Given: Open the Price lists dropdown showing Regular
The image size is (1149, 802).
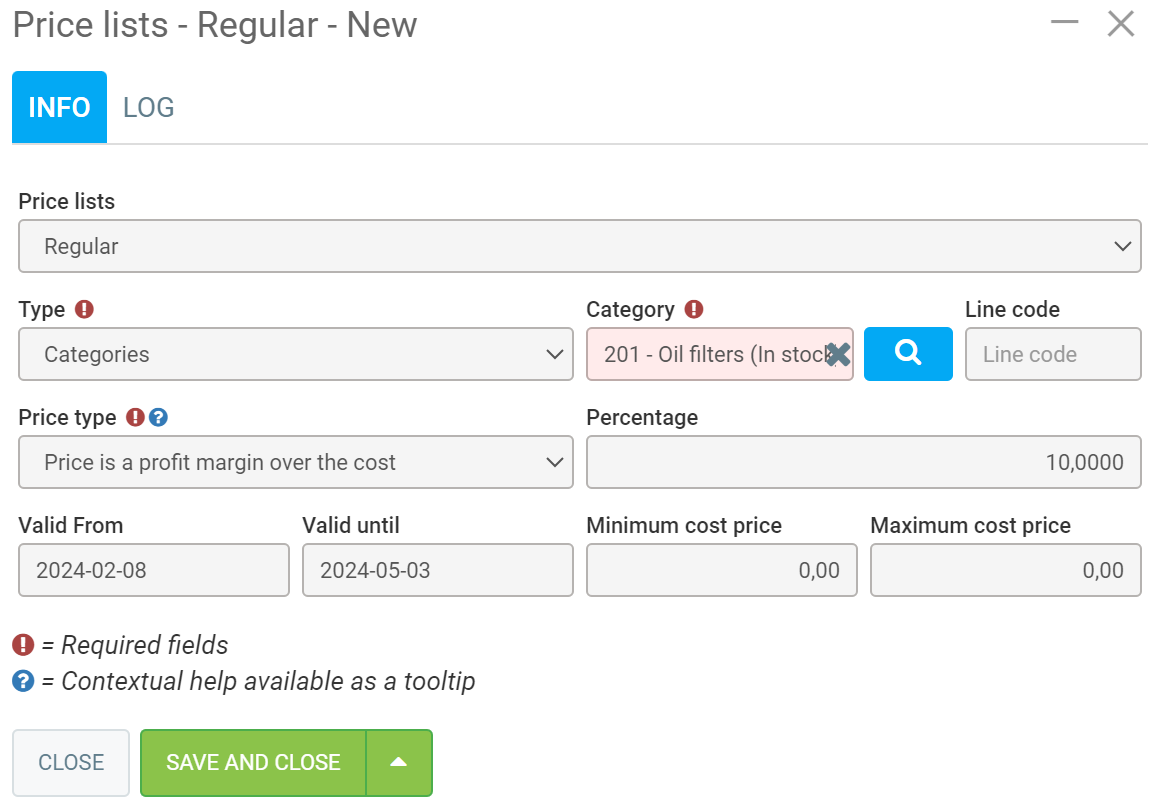Looking at the screenshot, I should pos(579,246).
